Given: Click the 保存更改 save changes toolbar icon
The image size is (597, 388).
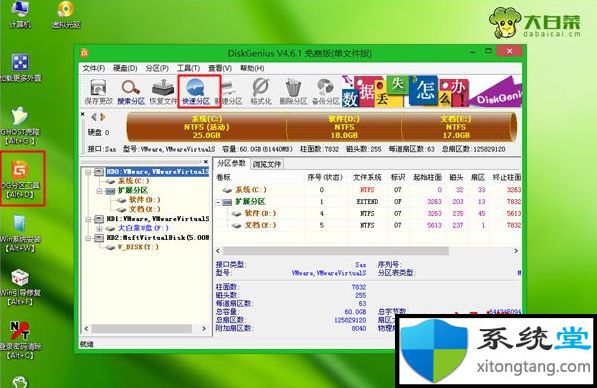Looking at the screenshot, I should tap(98, 91).
